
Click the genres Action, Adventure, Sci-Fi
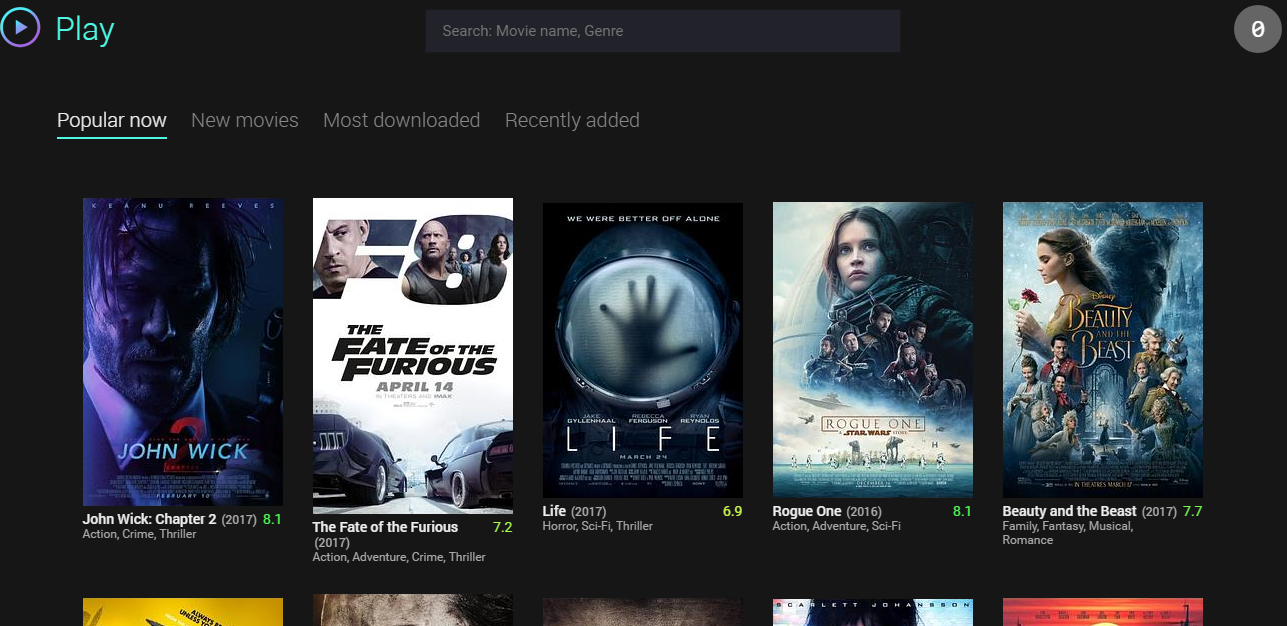tap(837, 526)
